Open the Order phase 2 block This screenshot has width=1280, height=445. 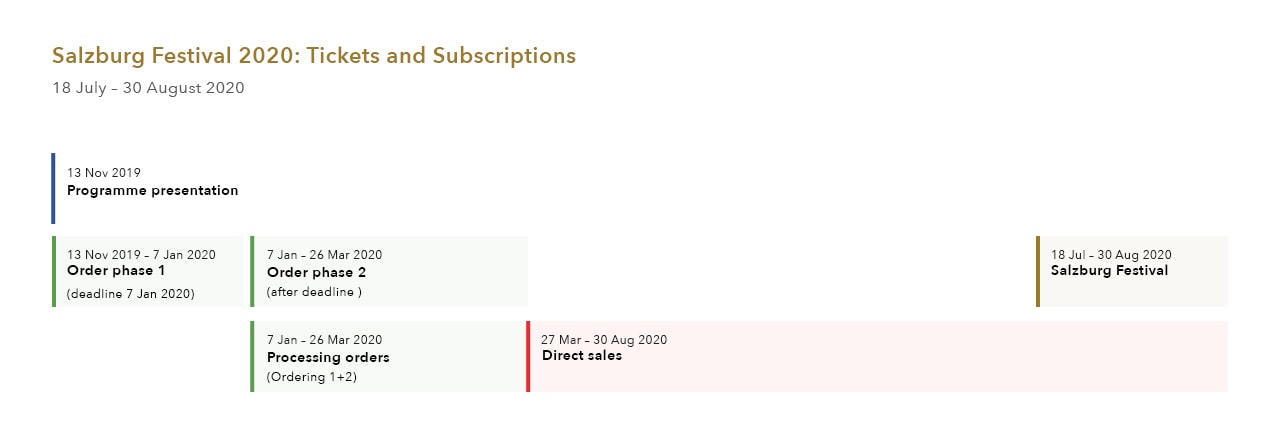coord(389,271)
